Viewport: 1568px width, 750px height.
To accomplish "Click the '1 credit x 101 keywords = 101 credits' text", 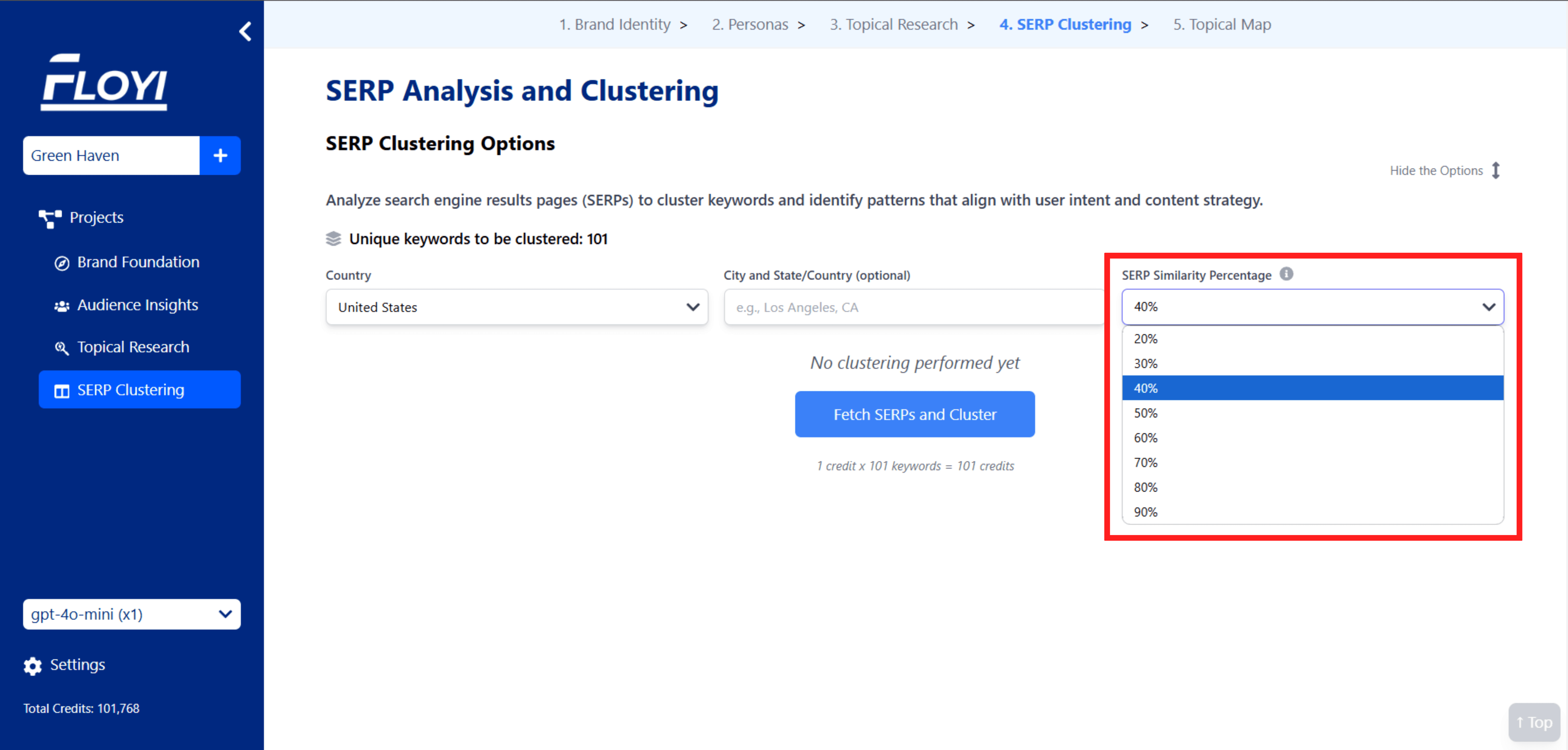I will click(x=915, y=466).
